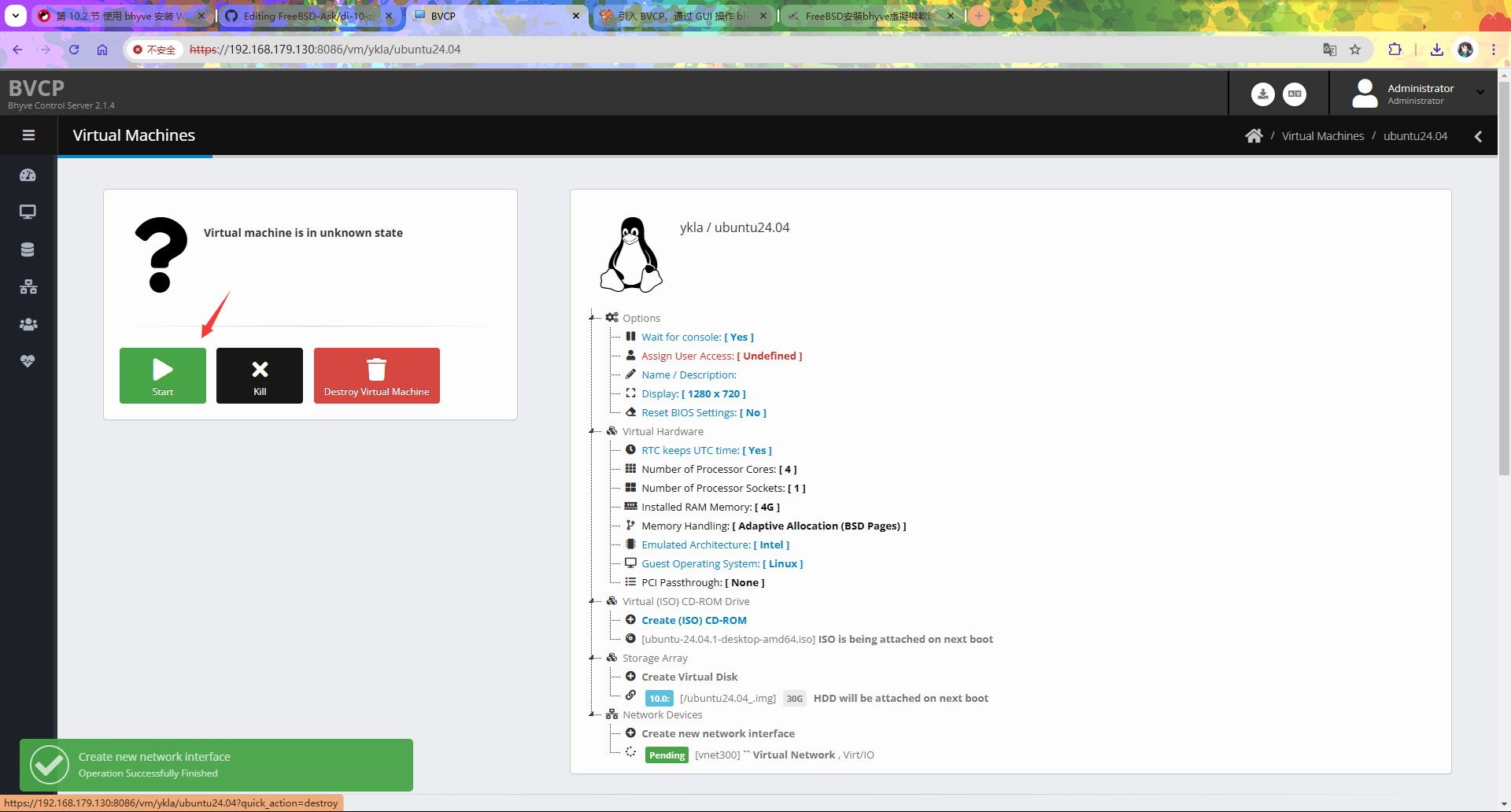Collapse Virtual (ISO) CD-ROM Drive section

click(592, 601)
